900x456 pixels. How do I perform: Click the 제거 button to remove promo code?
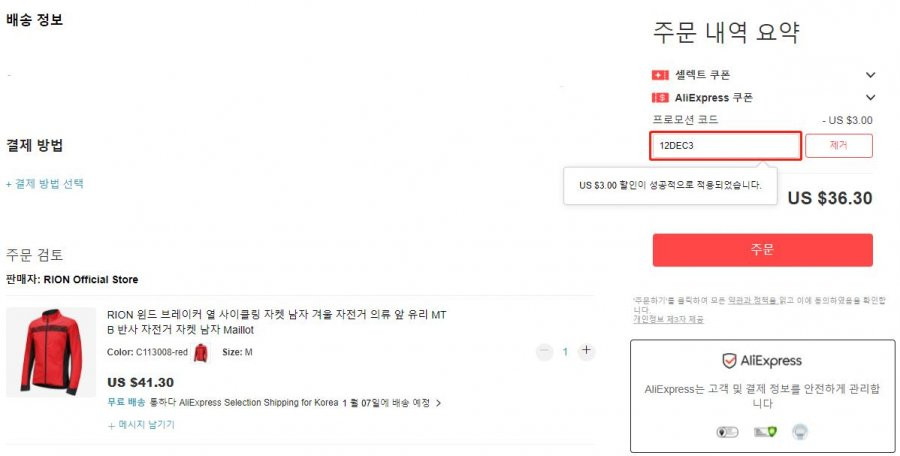point(839,146)
